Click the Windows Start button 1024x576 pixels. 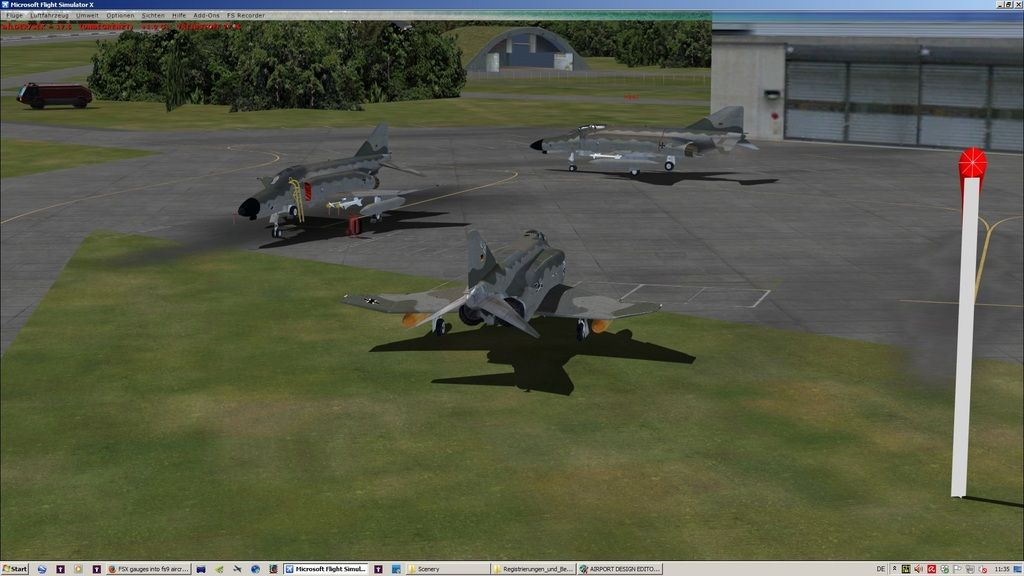coord(15,569)
